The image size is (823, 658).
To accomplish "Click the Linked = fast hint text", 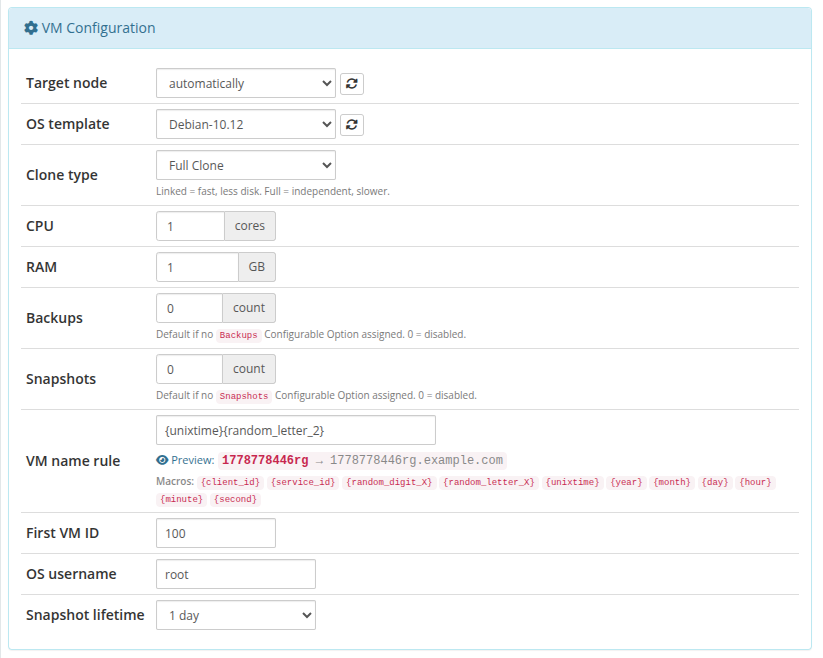I will [273, 191].
